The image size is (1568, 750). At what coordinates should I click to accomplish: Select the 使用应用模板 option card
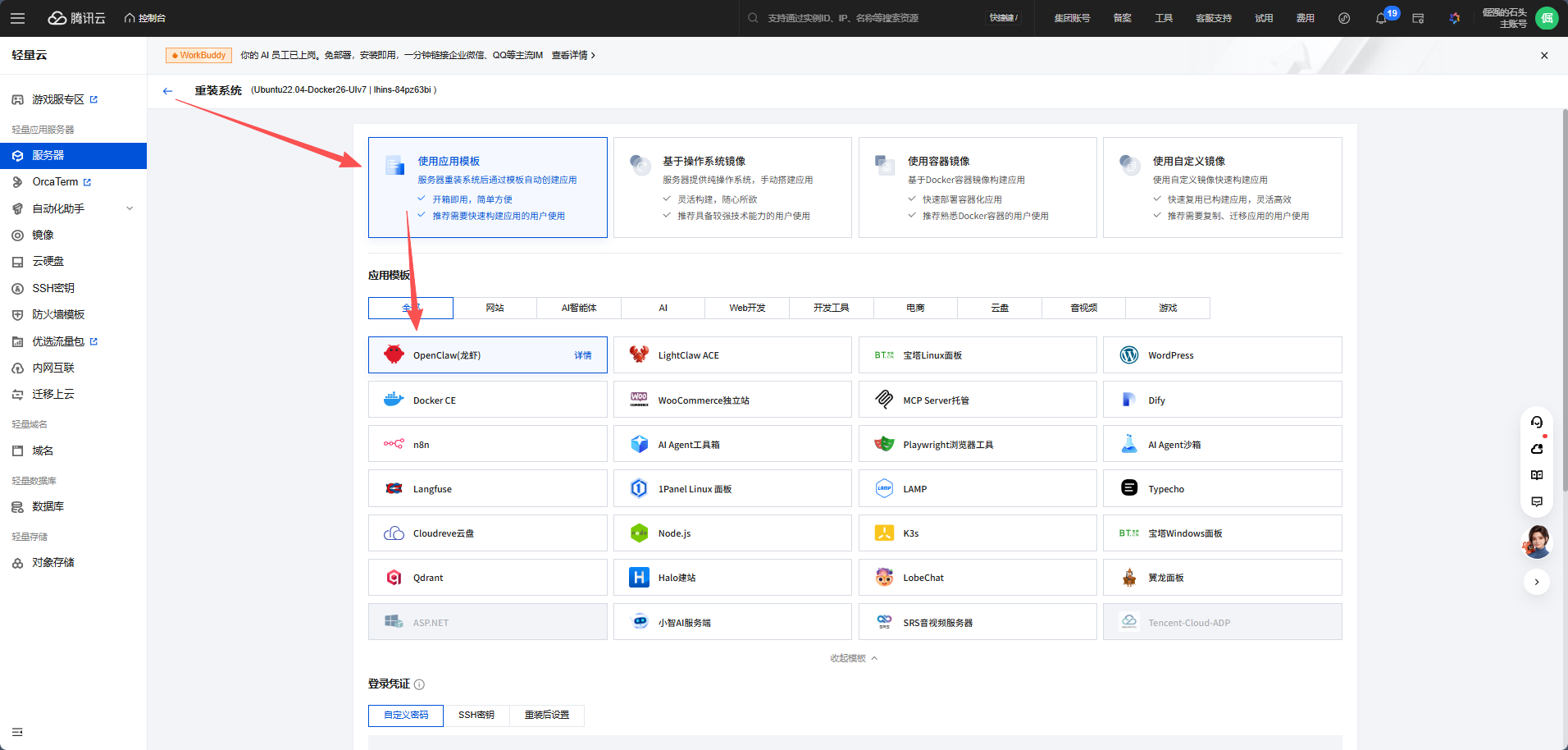click(x=487, y=188)
